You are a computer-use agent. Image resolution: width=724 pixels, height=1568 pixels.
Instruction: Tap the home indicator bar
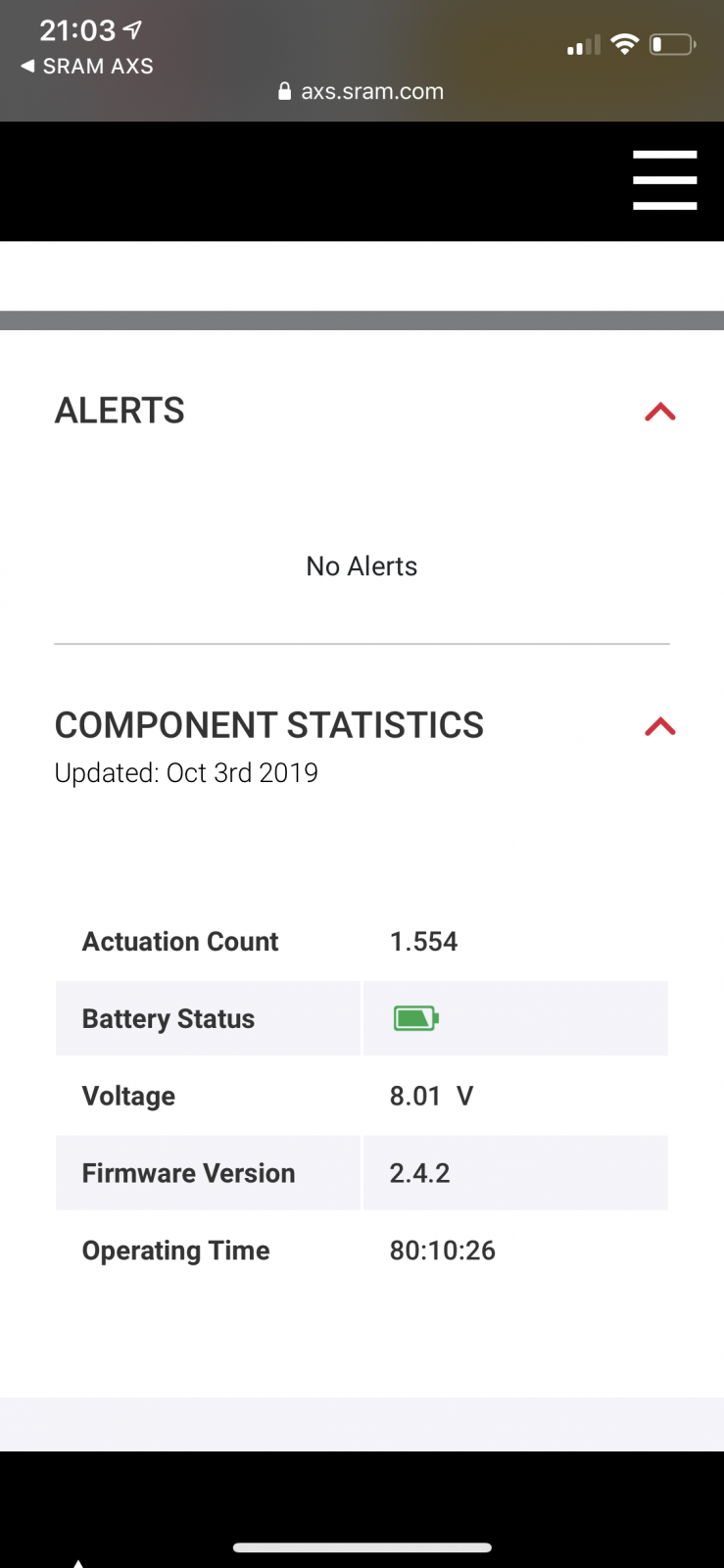point(362,1547)
